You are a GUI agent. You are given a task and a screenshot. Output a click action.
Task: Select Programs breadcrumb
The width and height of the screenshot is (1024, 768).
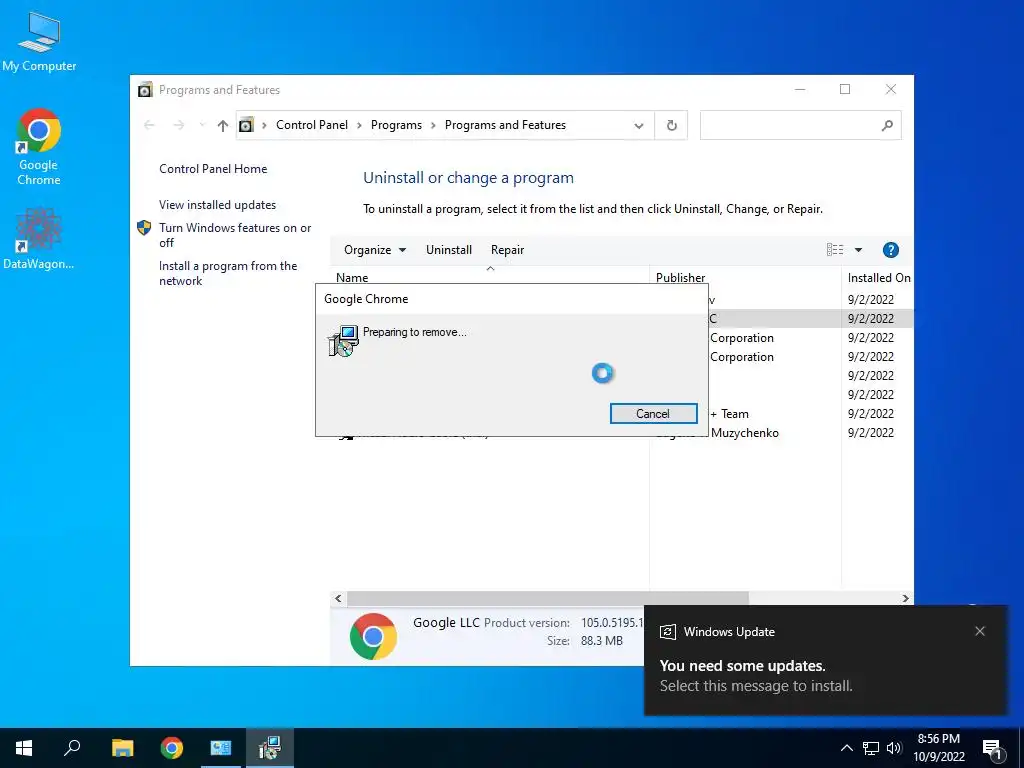pyautogui.click(x=396, y=125)
